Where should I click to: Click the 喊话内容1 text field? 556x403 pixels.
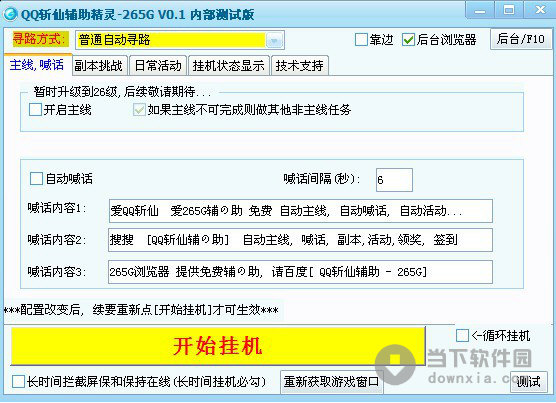click(301, 211)
